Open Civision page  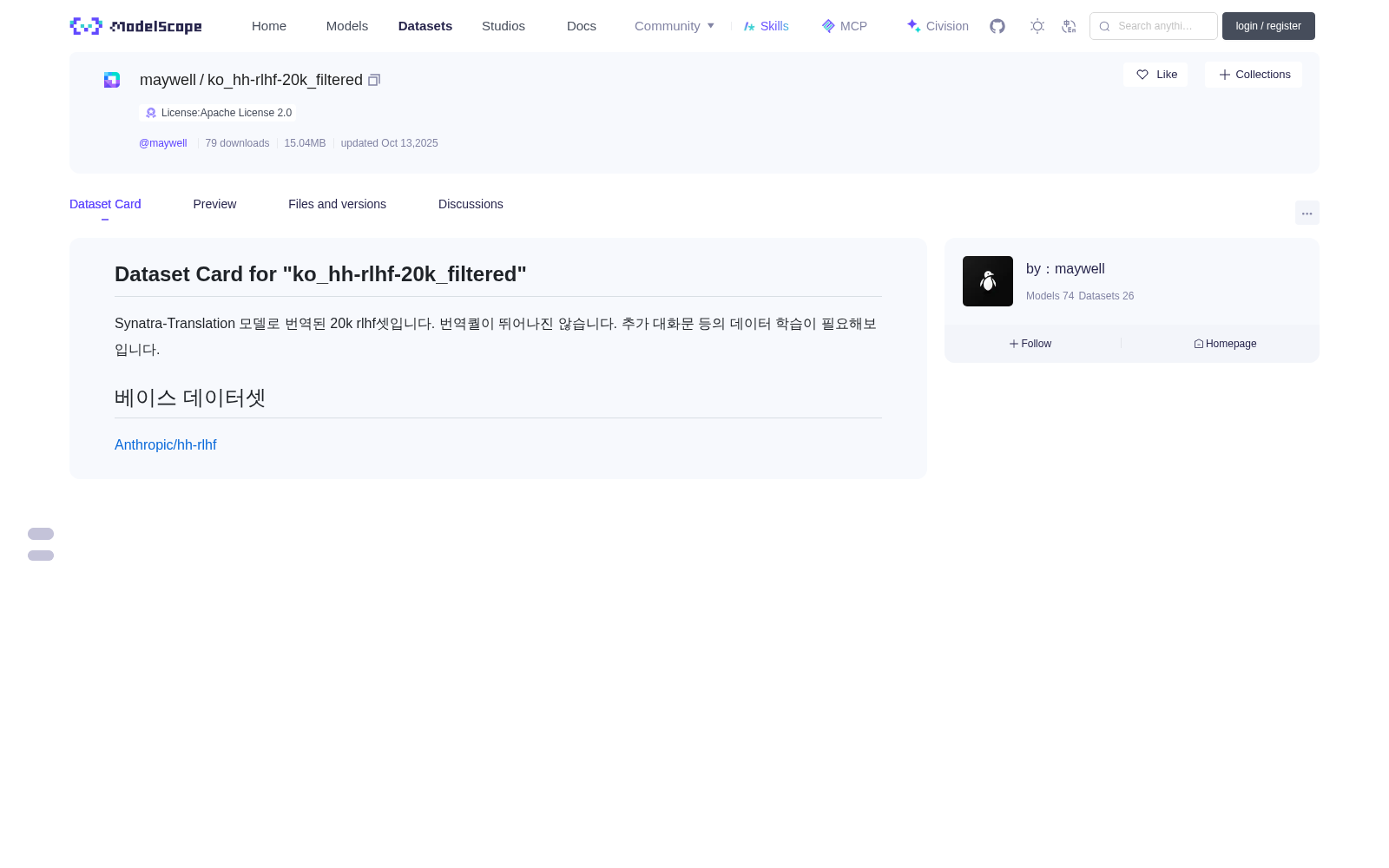938,26
